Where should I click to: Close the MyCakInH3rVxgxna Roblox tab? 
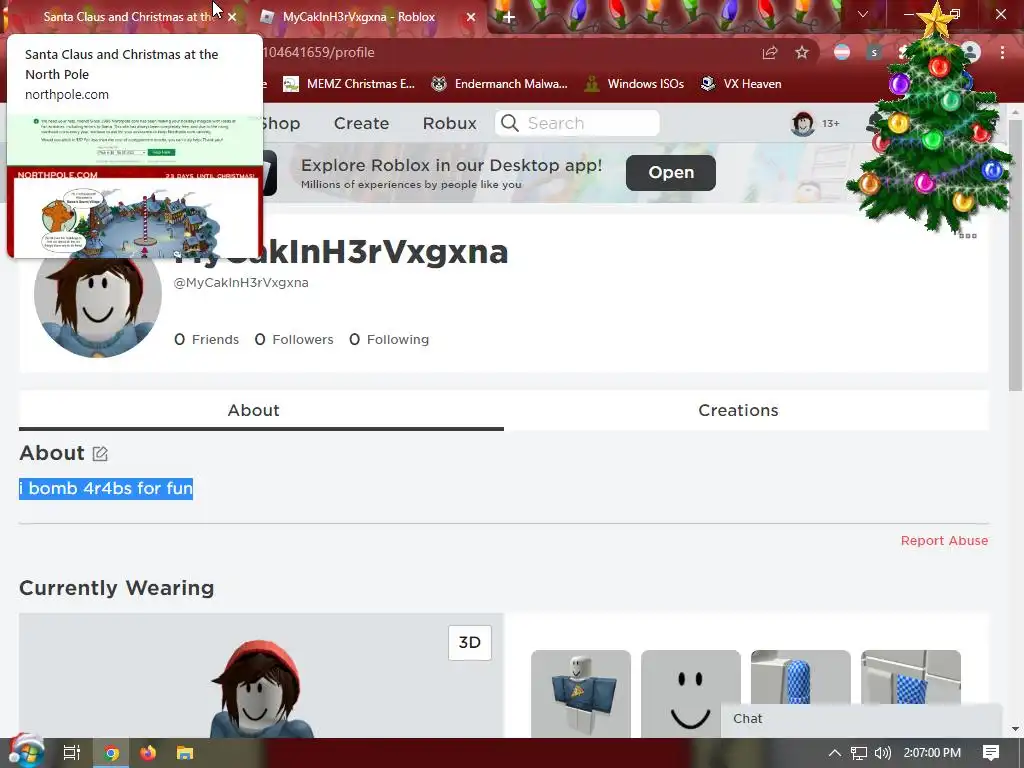pyautogui.click(x=471, y=17)
